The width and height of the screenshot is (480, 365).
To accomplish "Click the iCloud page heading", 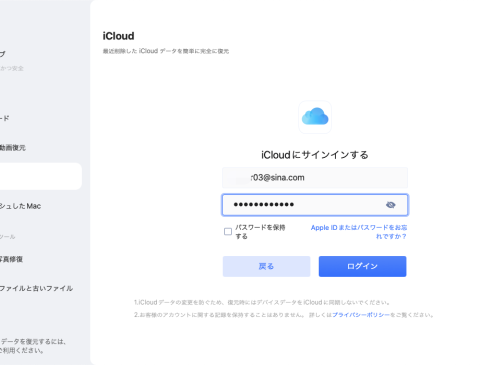I will [118, 36].
